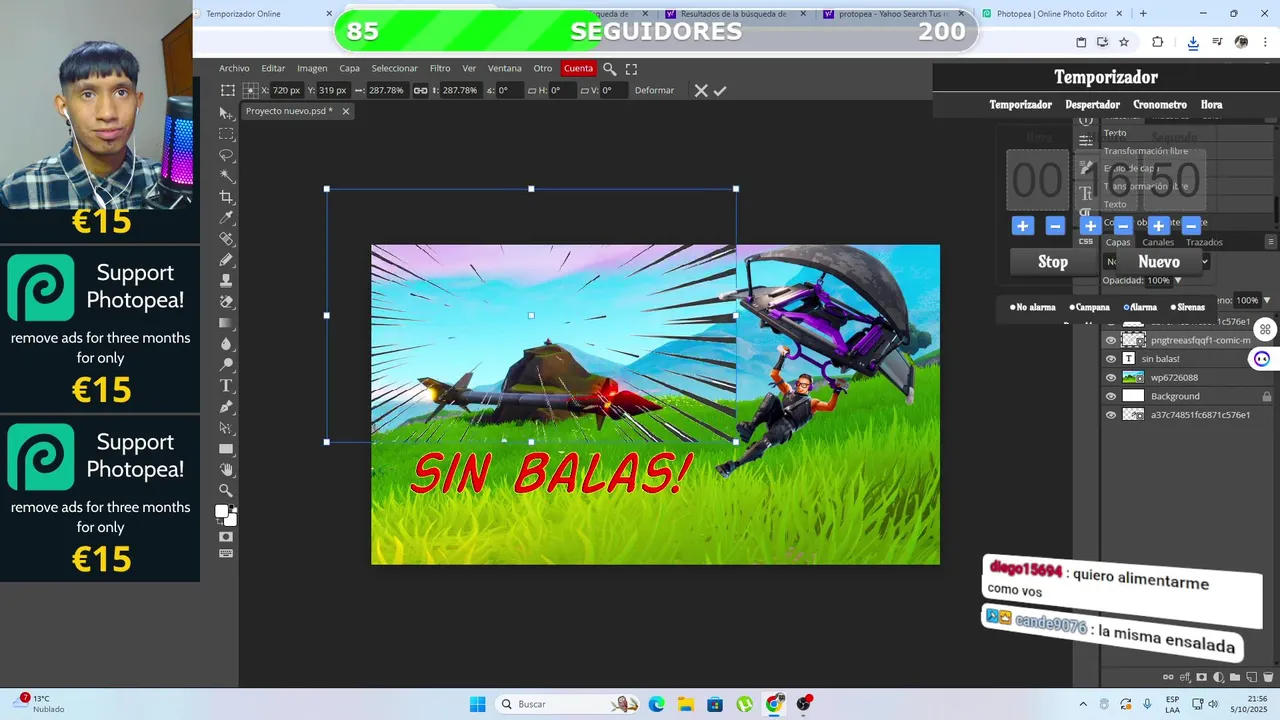1280x720 pixels.
Task: Choose the Lasso tool
Action: (x=226, y=155)
